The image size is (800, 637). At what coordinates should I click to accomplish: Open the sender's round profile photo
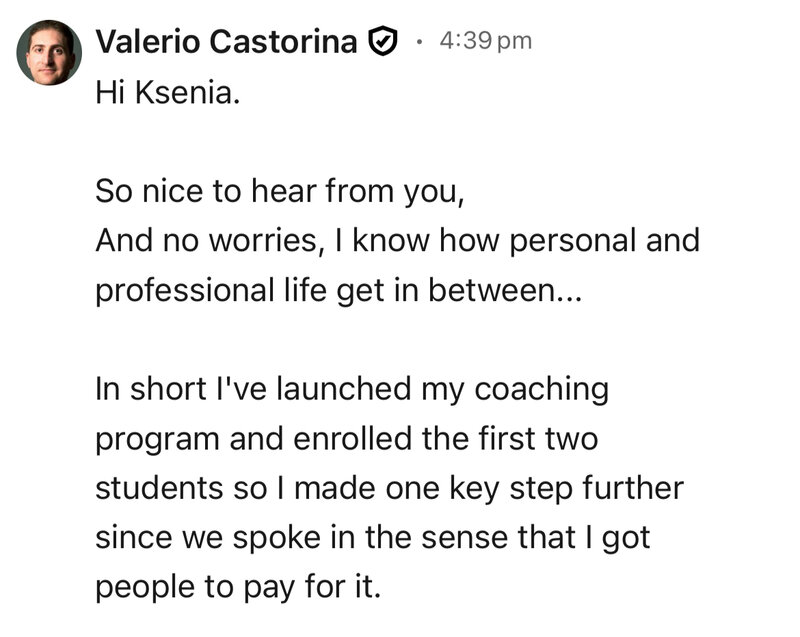(49, 52)
